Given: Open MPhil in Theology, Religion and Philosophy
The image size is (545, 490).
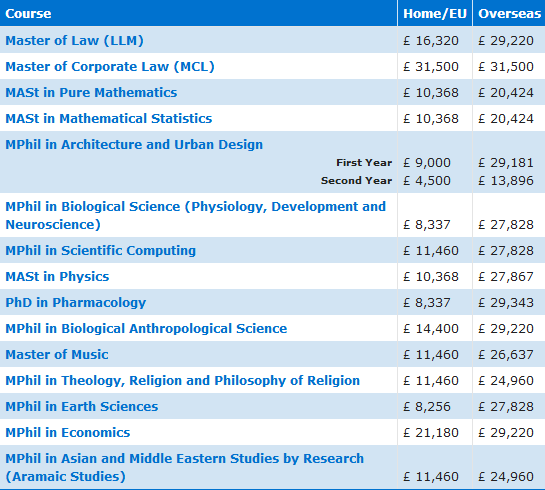Looking at the screenshot, I should [182, 381].
